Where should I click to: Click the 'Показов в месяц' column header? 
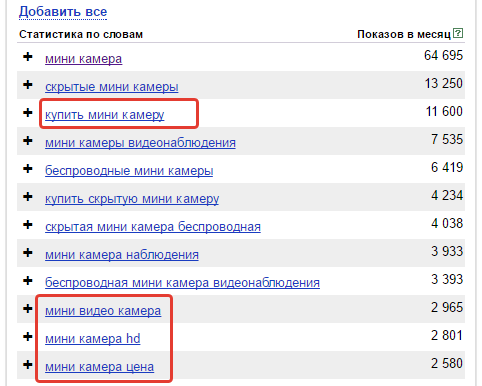404,34
